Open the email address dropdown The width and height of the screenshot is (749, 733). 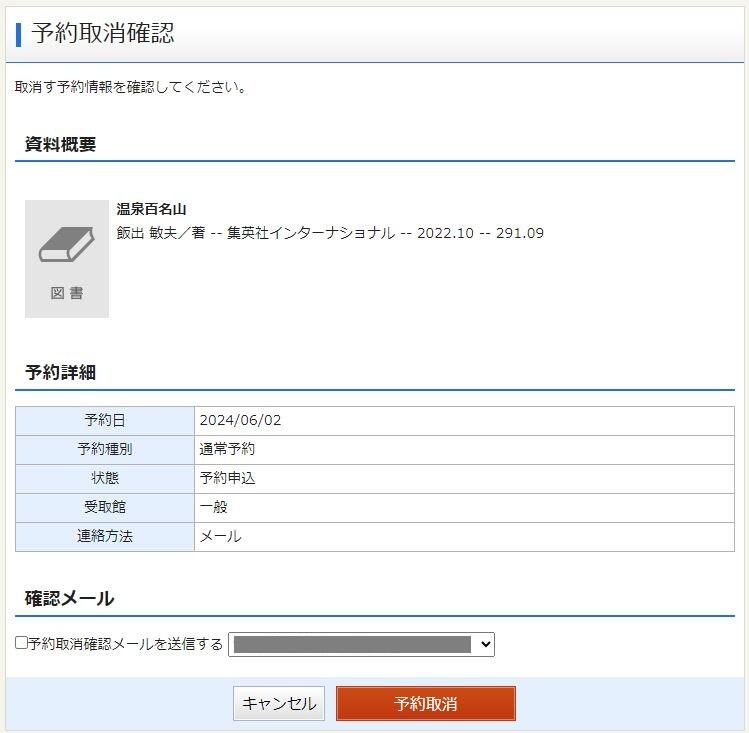pyautogui.click(x=361, y=645)
